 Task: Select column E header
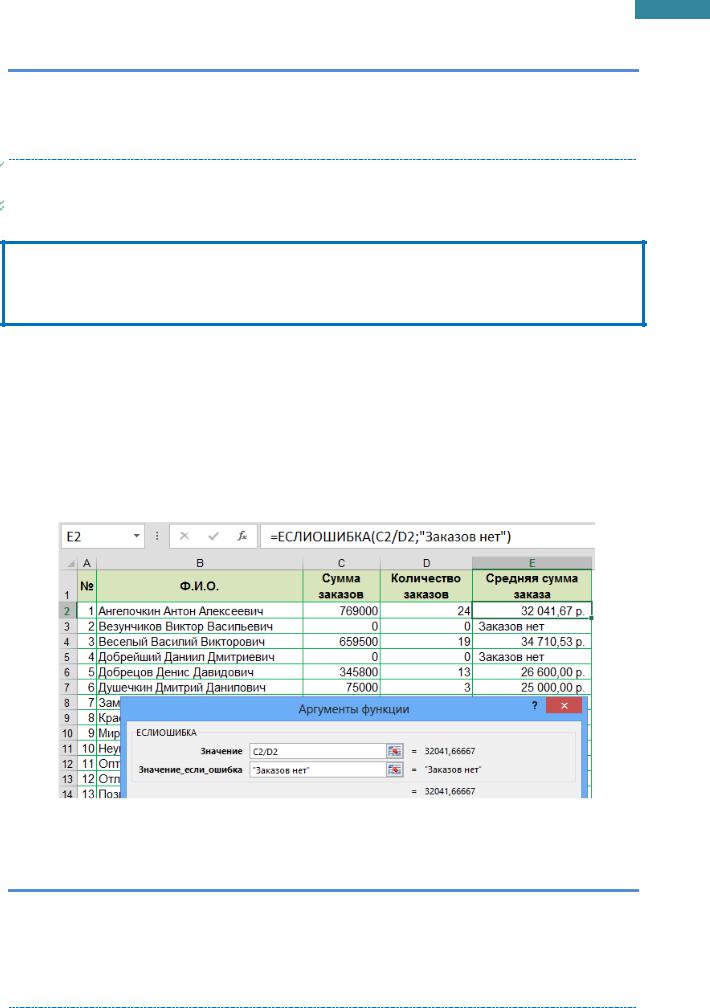531,563
